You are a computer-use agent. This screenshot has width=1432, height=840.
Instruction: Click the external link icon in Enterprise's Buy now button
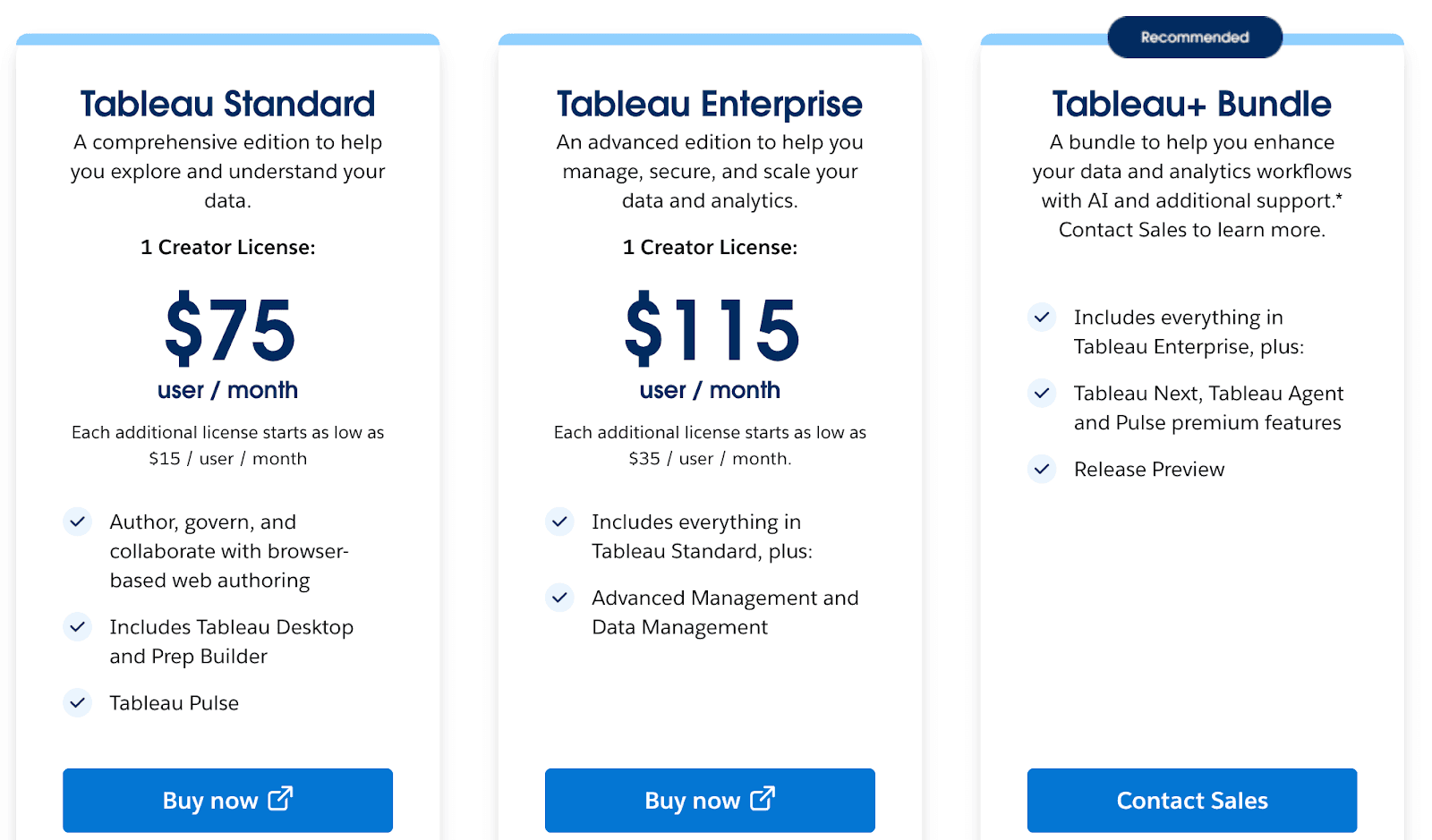(763, 800)
